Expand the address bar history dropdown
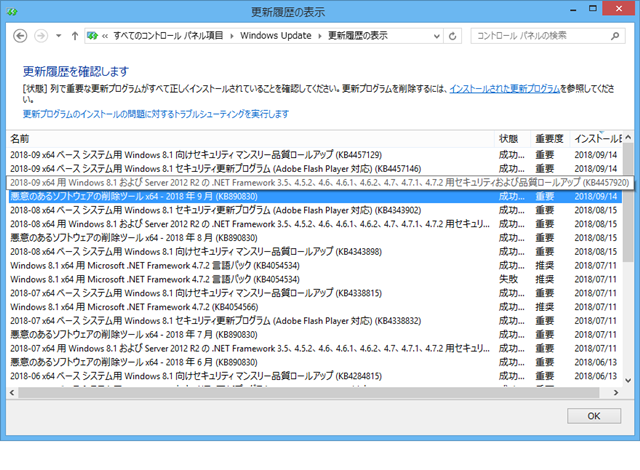 click(x=436, y=36)
